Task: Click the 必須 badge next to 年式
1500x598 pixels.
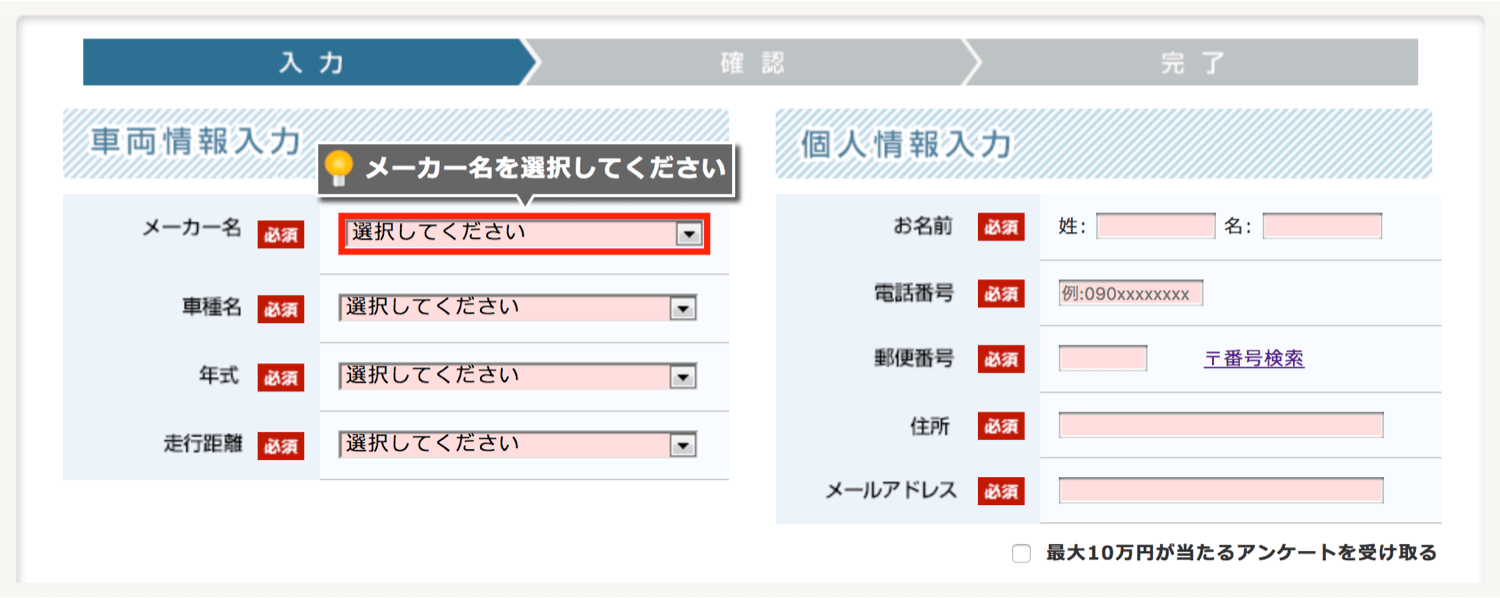Action: (280, 377)
